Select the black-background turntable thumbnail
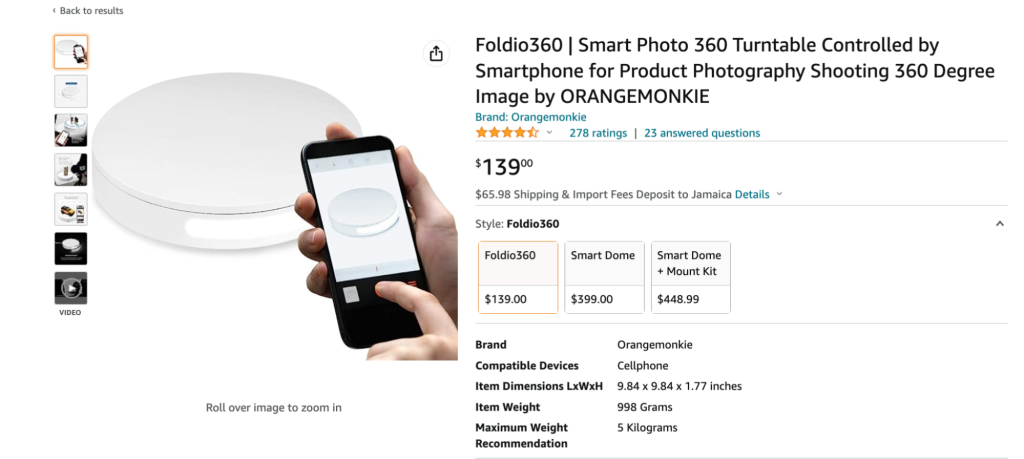1024x459 pixels. [70, 248]
